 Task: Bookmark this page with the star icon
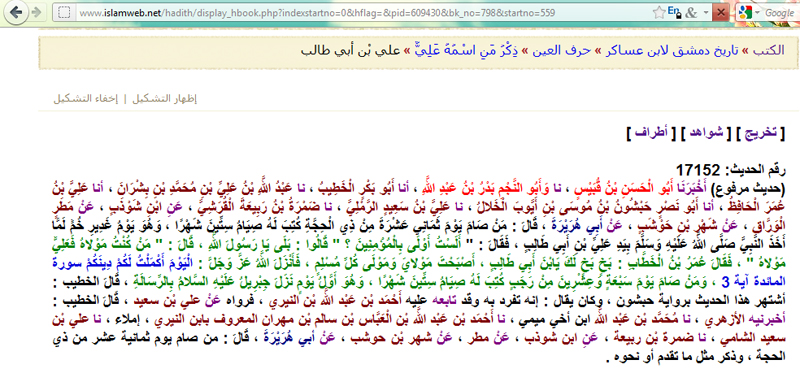659,13
